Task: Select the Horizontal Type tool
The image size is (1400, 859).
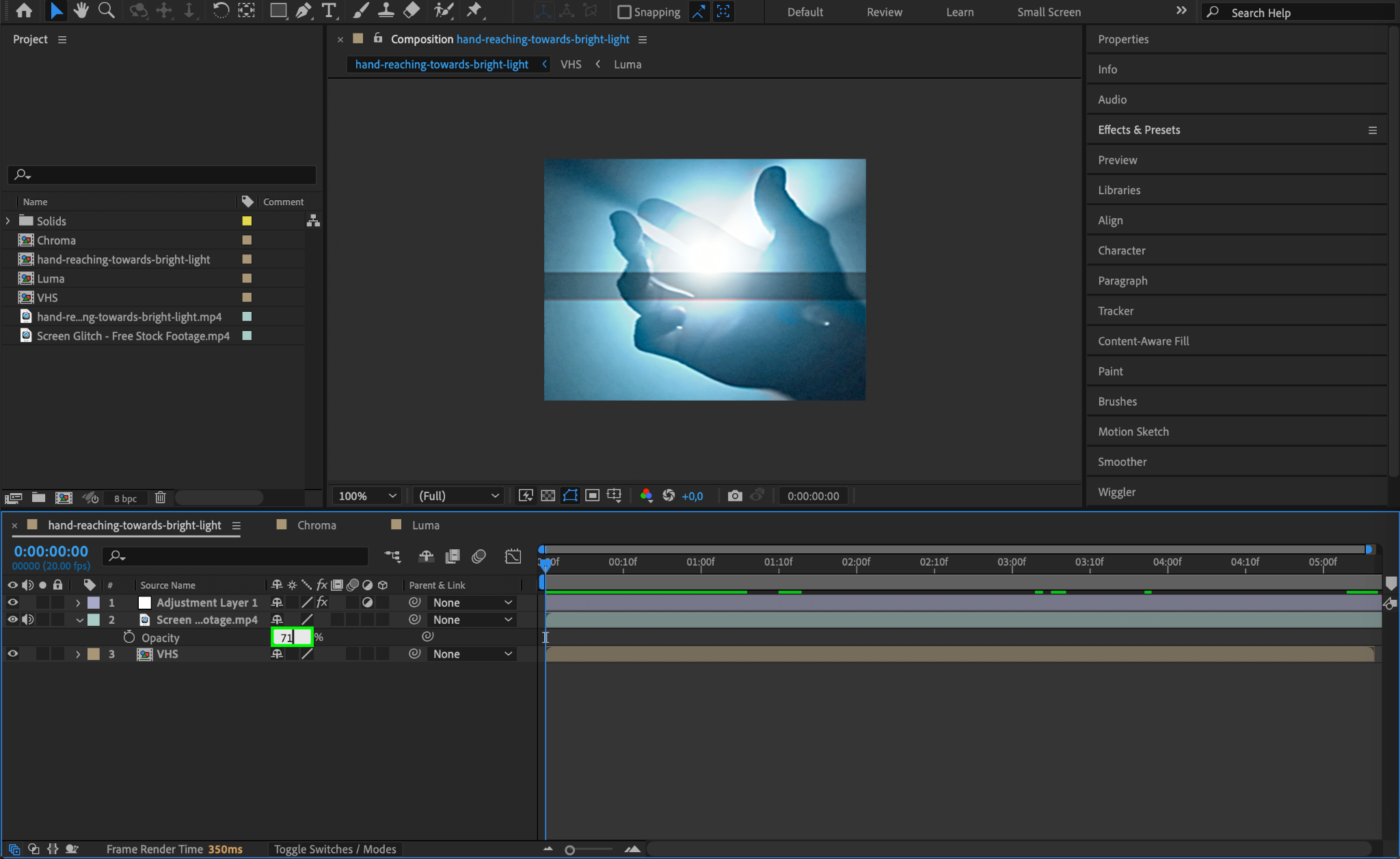Action: point(329,10)
